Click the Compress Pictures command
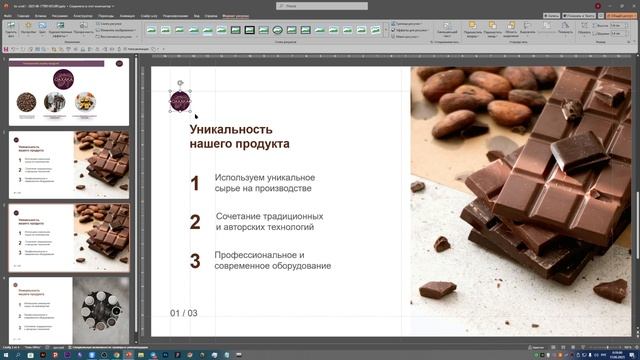This screenshot has height=360, width=640. point(109,24)
